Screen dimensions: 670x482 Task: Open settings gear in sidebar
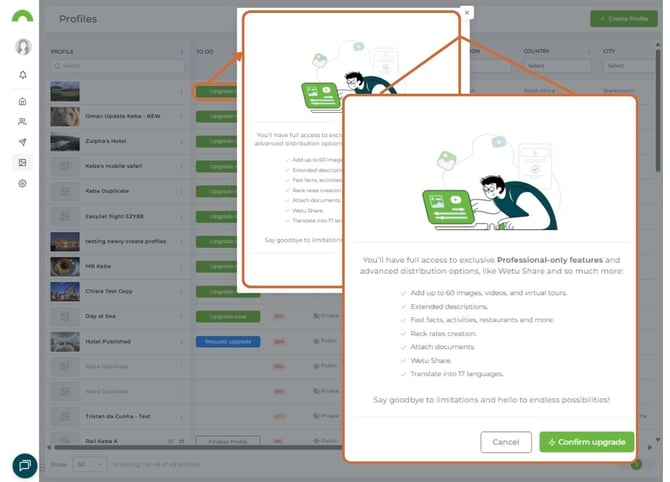[22, 184]
